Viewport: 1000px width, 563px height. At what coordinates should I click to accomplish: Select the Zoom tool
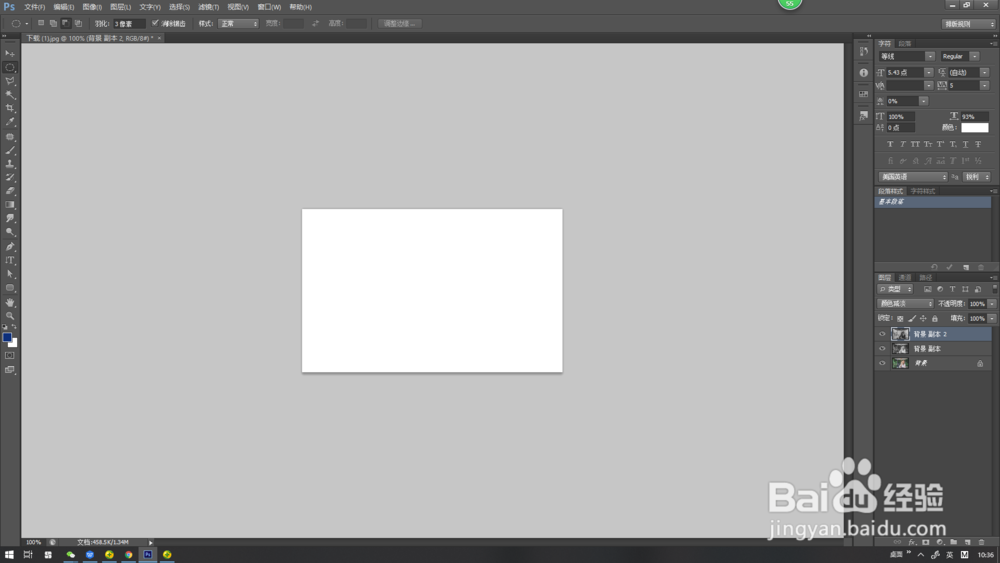point(10,316)
